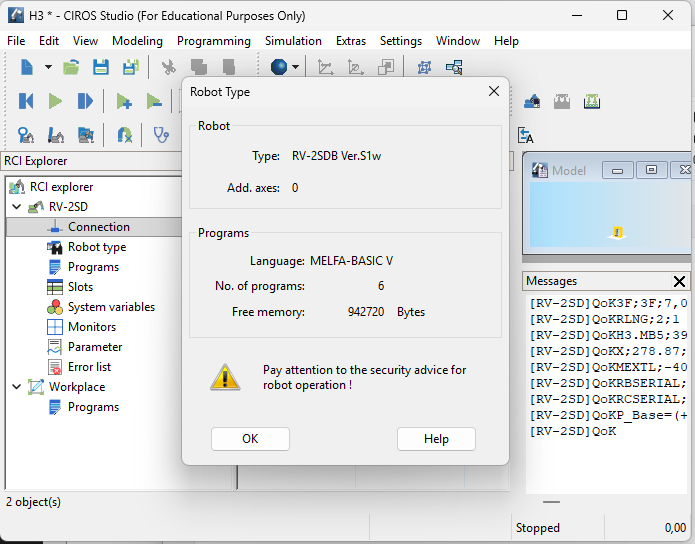695x544 pixels.
Task: Open the Settings menu
Action: (x=401, y=41)
